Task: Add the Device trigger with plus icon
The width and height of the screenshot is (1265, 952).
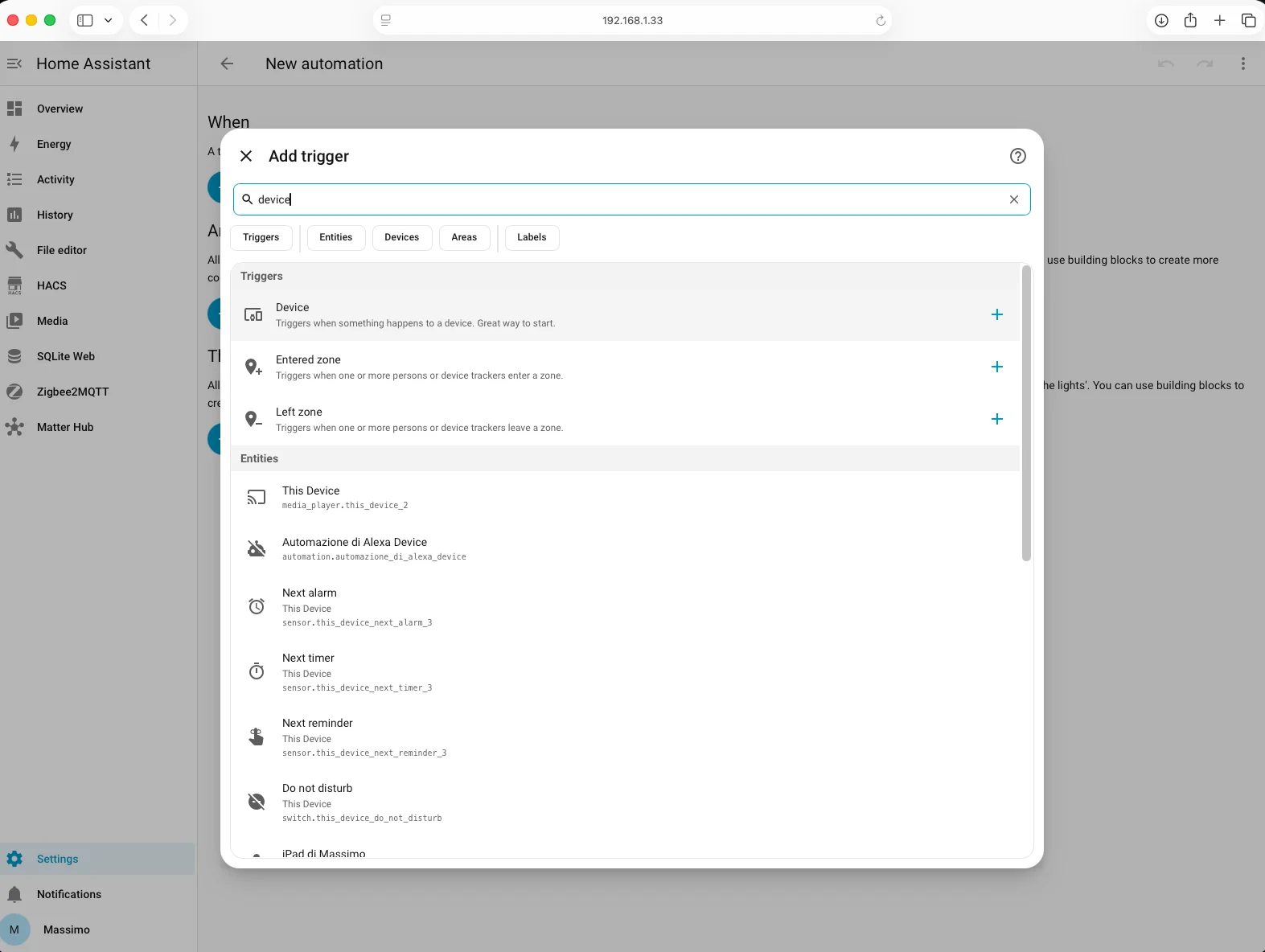Action: 997,314
